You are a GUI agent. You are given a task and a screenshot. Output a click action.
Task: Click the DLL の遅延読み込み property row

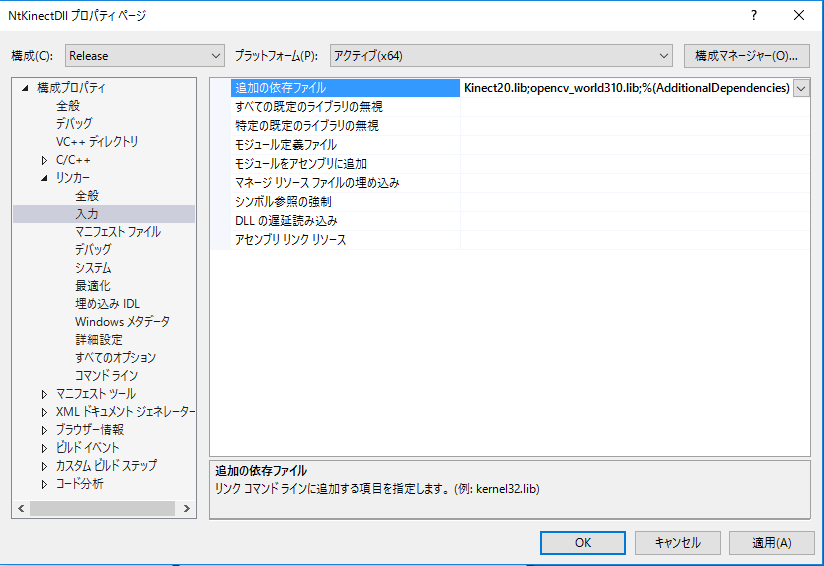[x=286, y=221]
